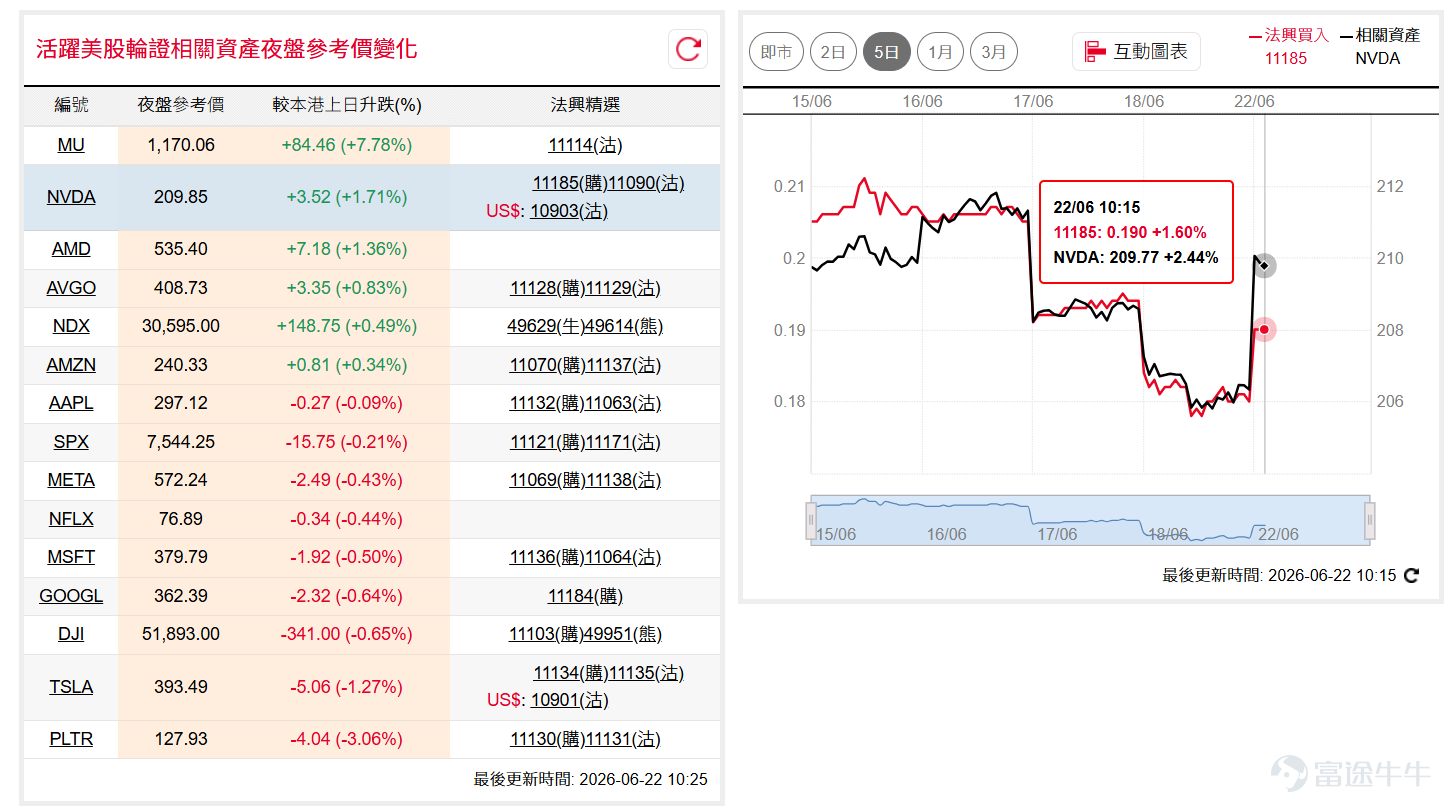Switch chart to 即市 intraday range
The height and width of the screenshot is (810, 1451).
pos(777,52)
